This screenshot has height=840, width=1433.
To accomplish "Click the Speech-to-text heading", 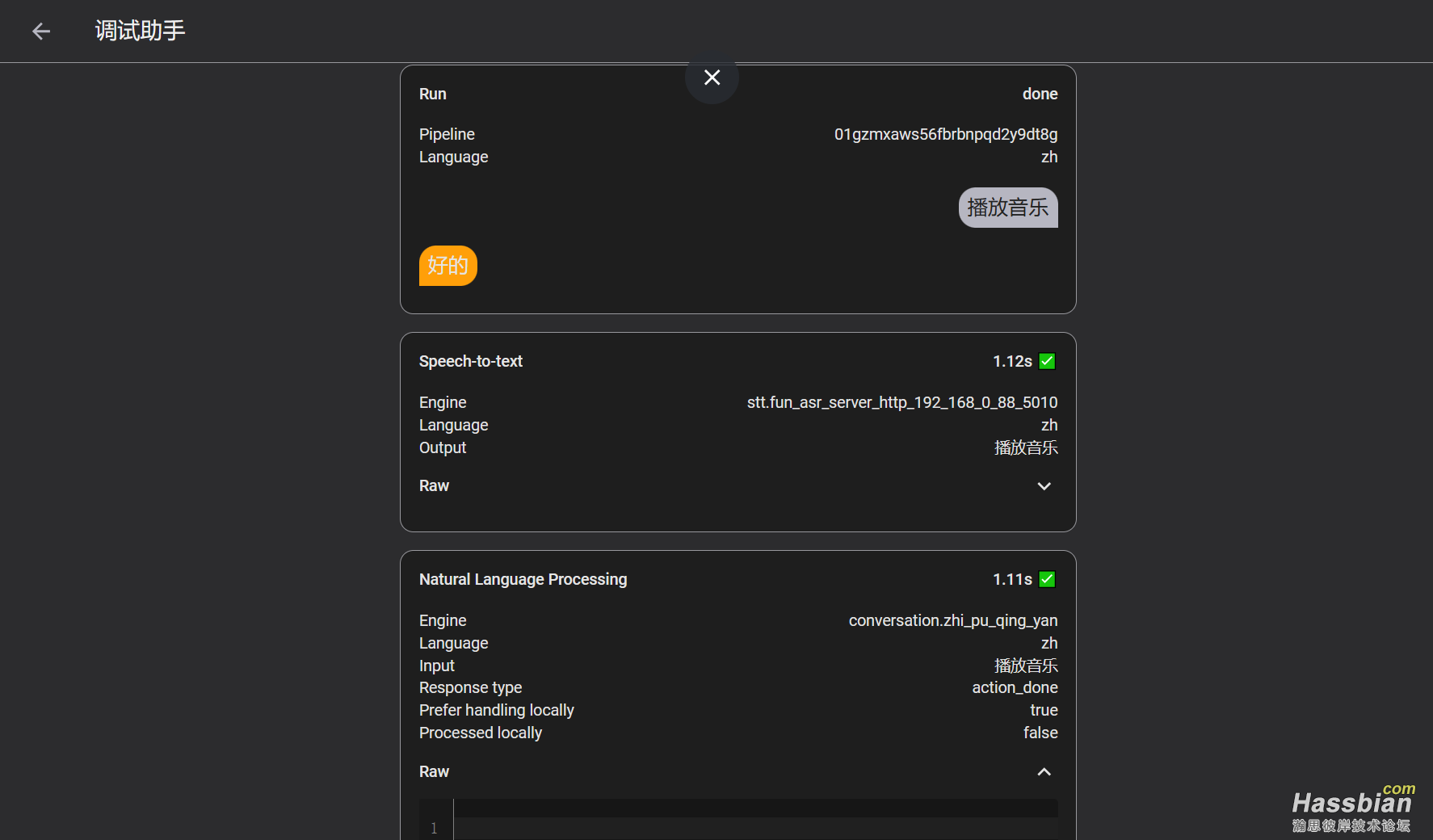I will click(x=471, y=361).
